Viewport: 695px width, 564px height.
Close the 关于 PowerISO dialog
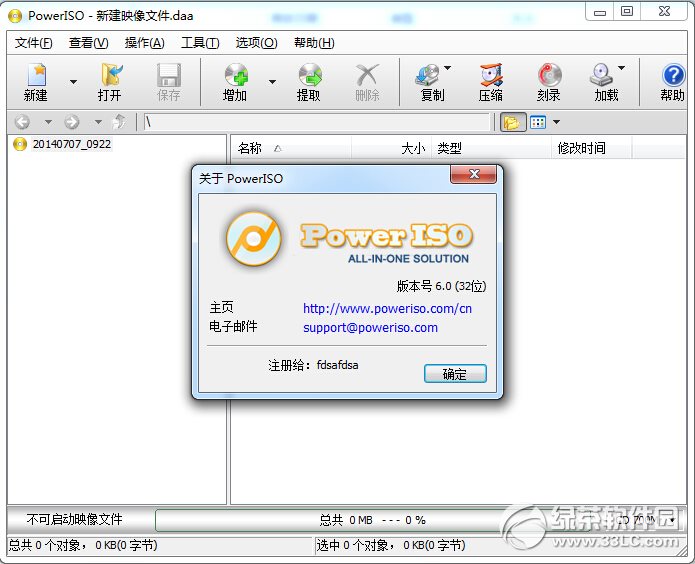tap(473, 174)
